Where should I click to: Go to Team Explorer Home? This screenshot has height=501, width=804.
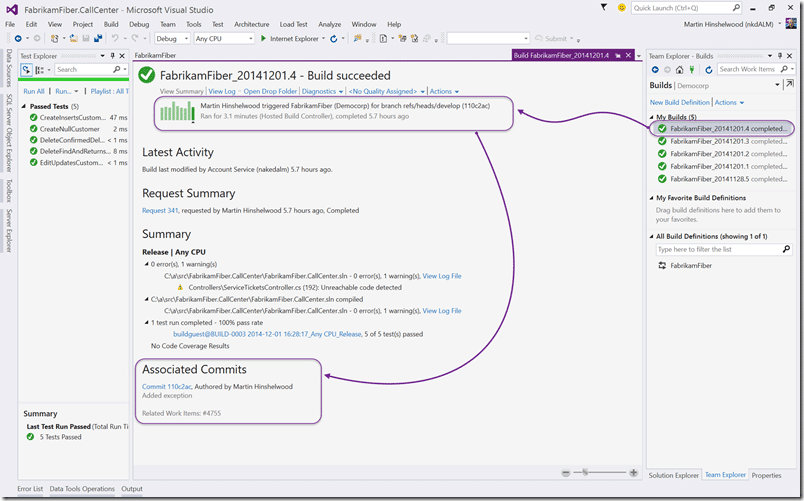point(679,70)
